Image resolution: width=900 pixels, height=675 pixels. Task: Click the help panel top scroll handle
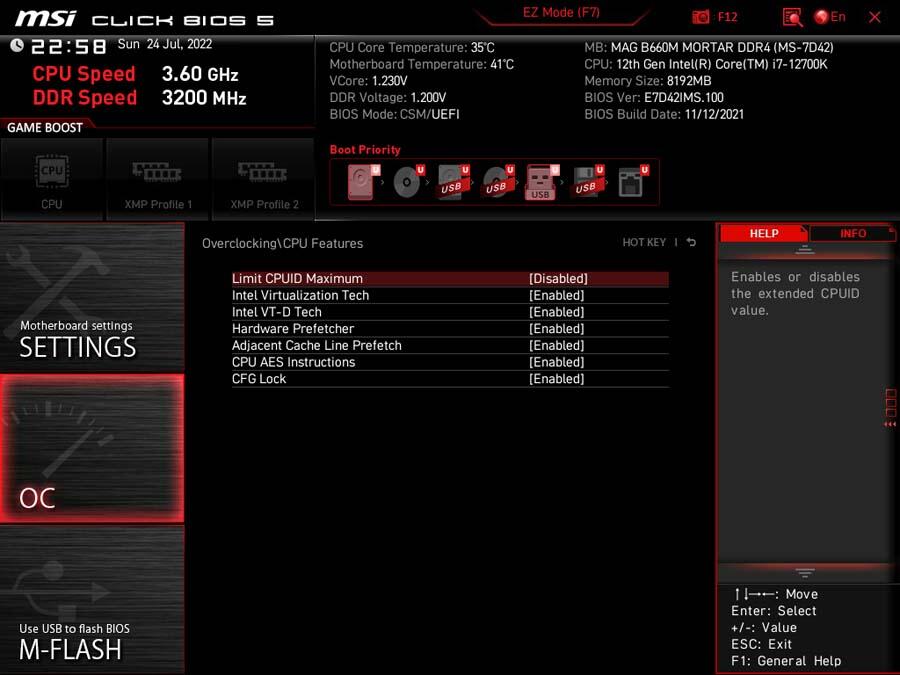click(805, 250)
